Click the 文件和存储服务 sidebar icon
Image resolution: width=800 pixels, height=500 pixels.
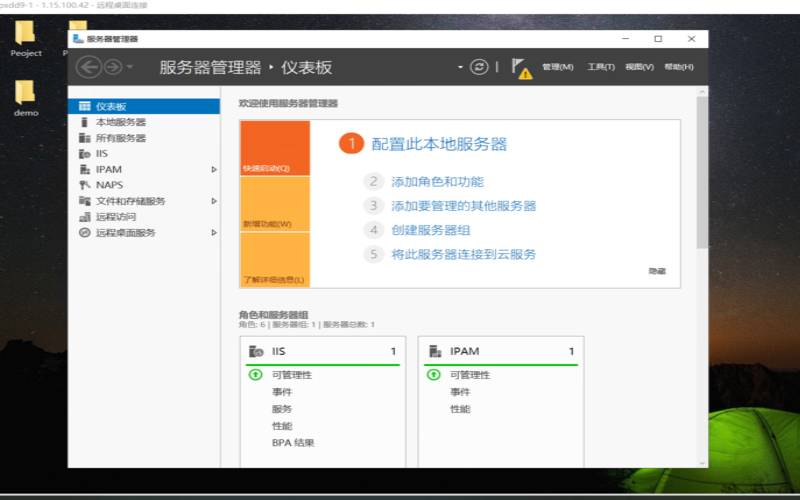pos(85,201)
